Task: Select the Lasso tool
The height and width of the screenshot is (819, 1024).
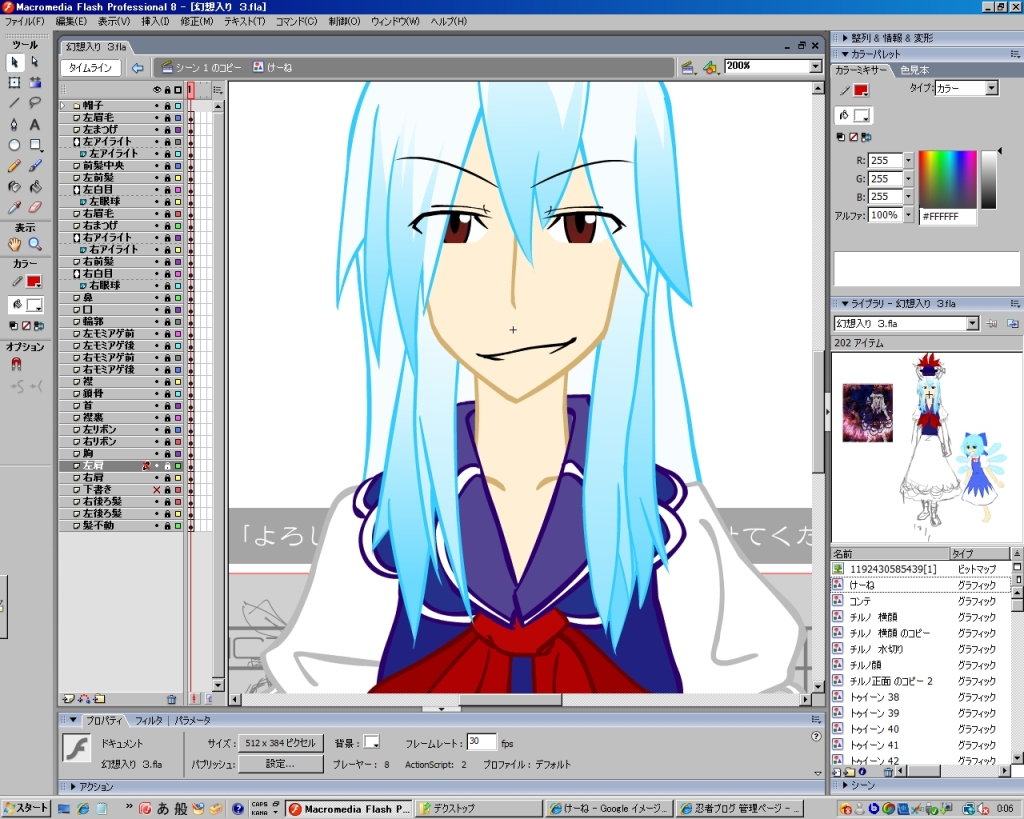Action: tap(35, 103)
